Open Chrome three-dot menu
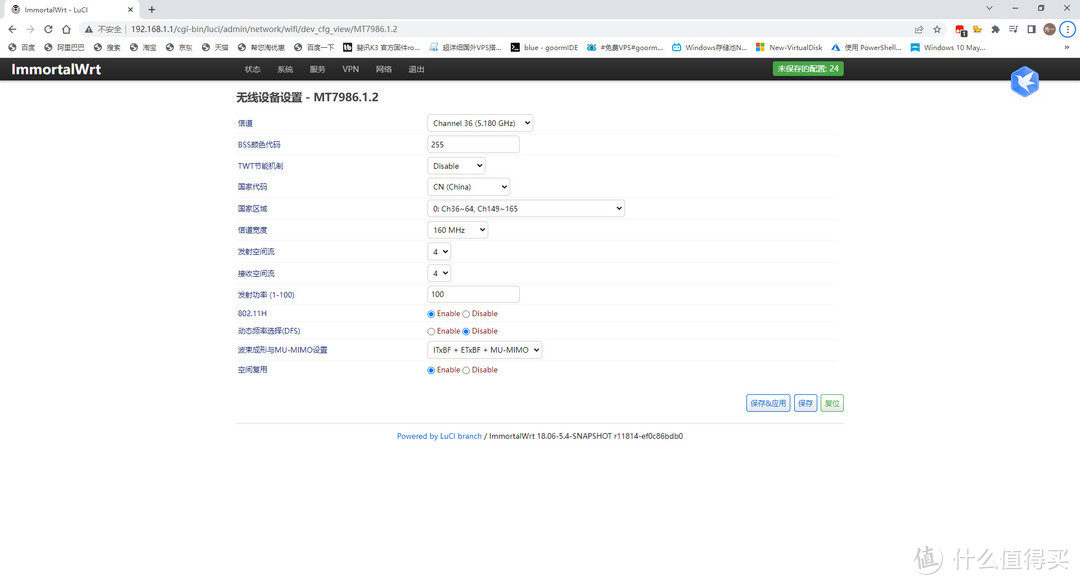The width and height of the screenshot is (1080, 585). point(1067,29)
